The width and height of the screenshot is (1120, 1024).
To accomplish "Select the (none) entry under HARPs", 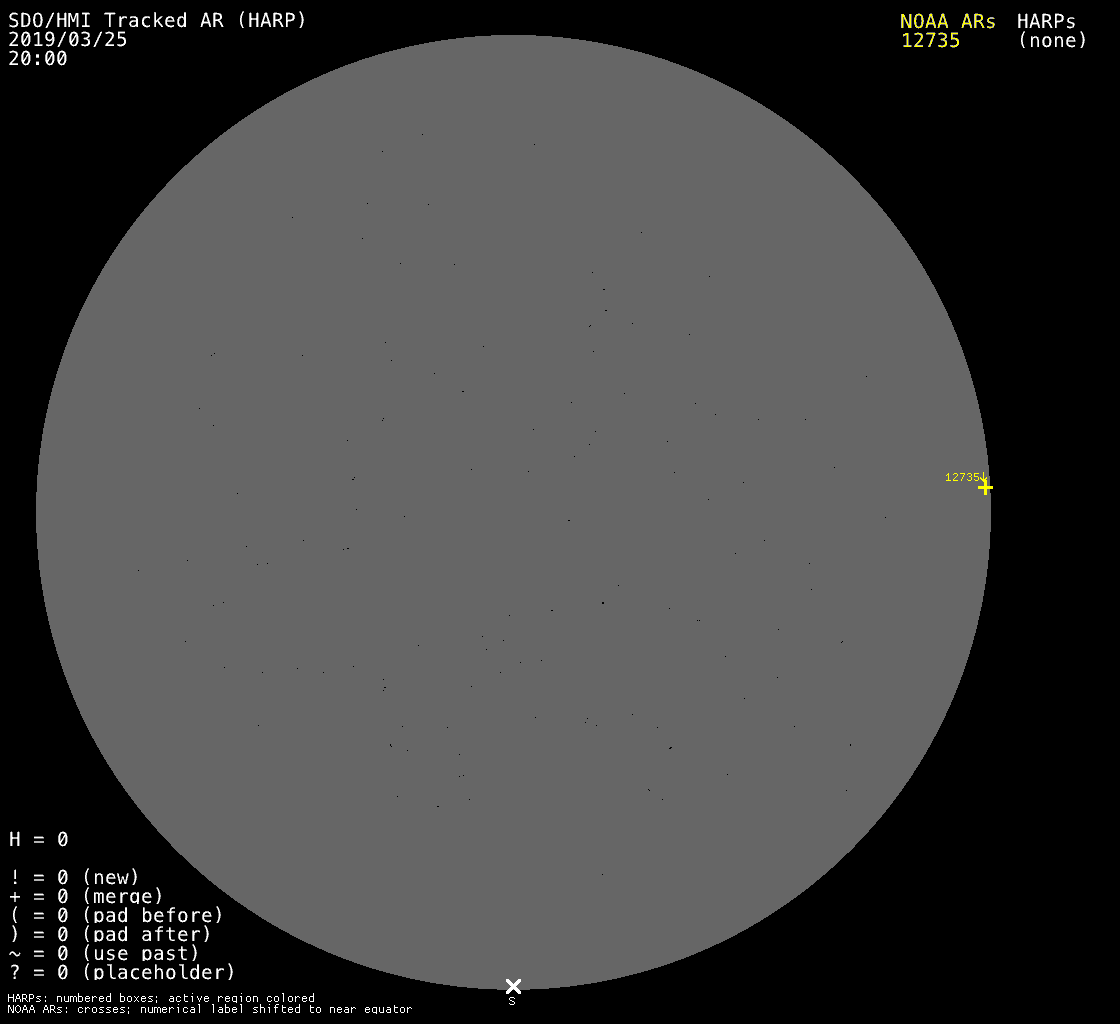I will (1052, 41).
